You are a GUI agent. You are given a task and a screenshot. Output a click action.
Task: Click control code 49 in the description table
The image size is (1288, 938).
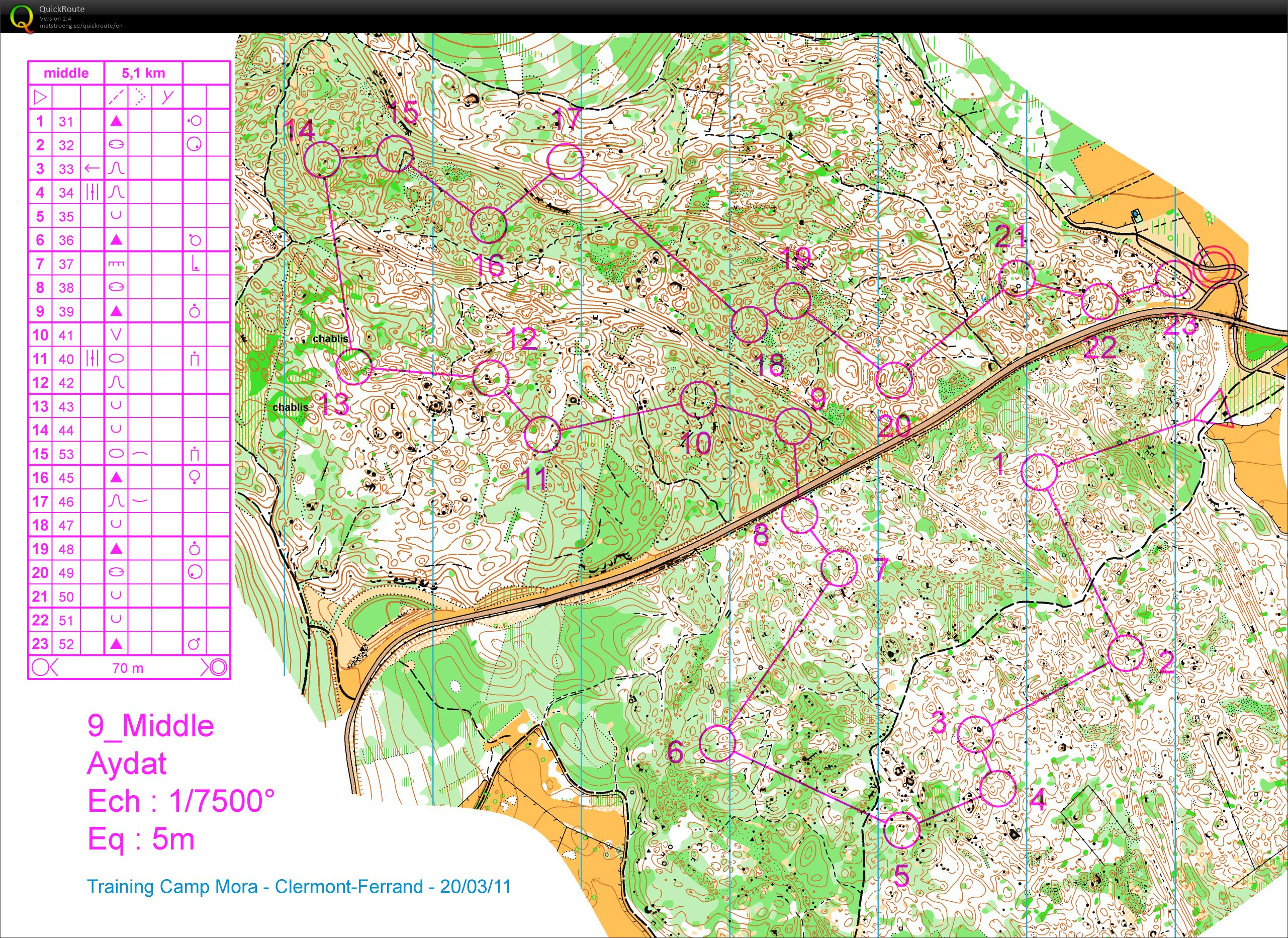coord(66,573)
